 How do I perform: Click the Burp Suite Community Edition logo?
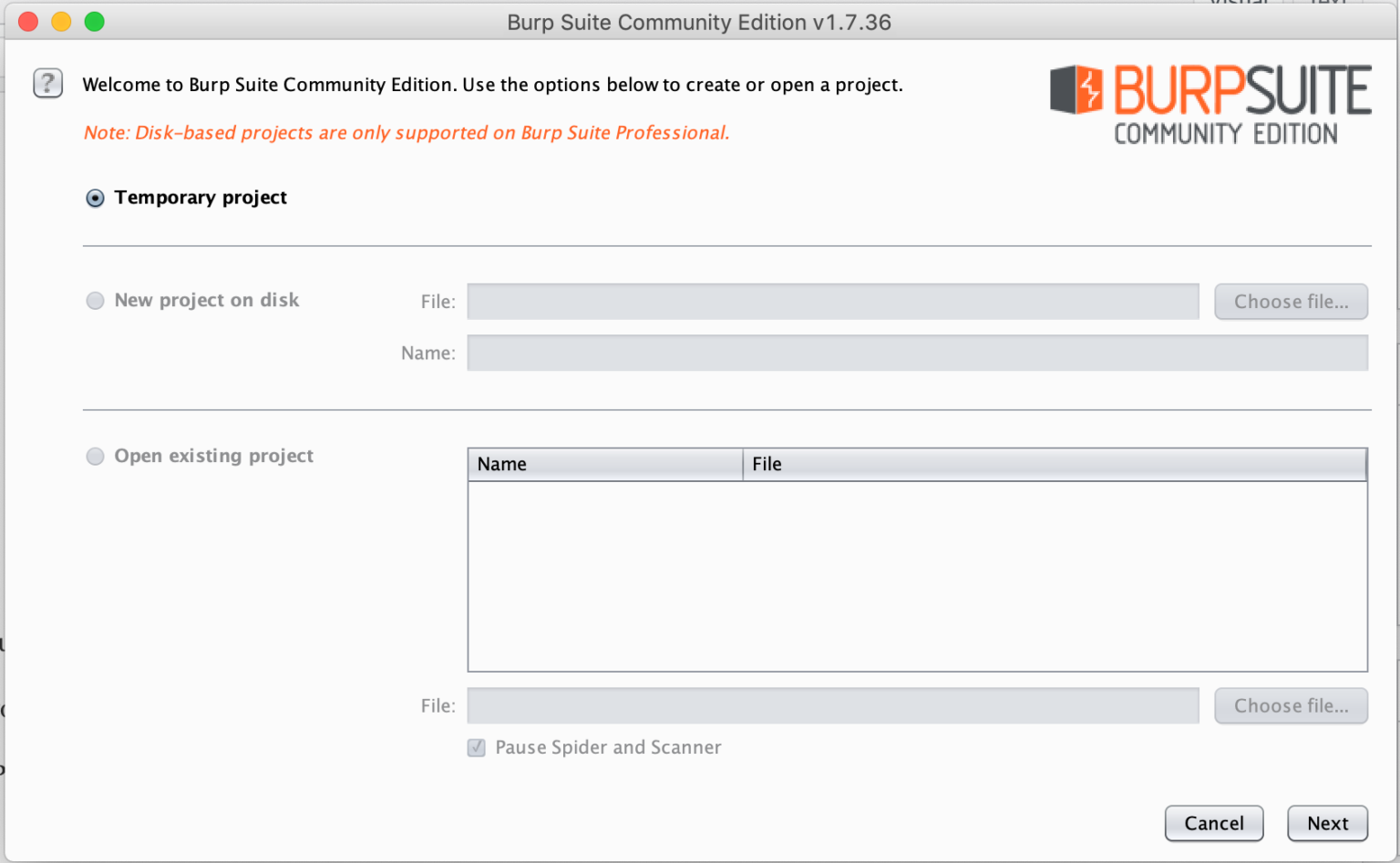click(x=1210, y=104)
